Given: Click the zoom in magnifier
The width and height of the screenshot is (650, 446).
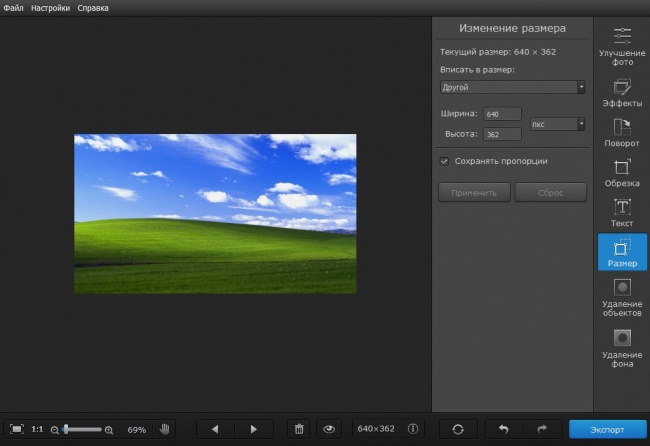Looking at the screenshot, I should tap(109, 430).
